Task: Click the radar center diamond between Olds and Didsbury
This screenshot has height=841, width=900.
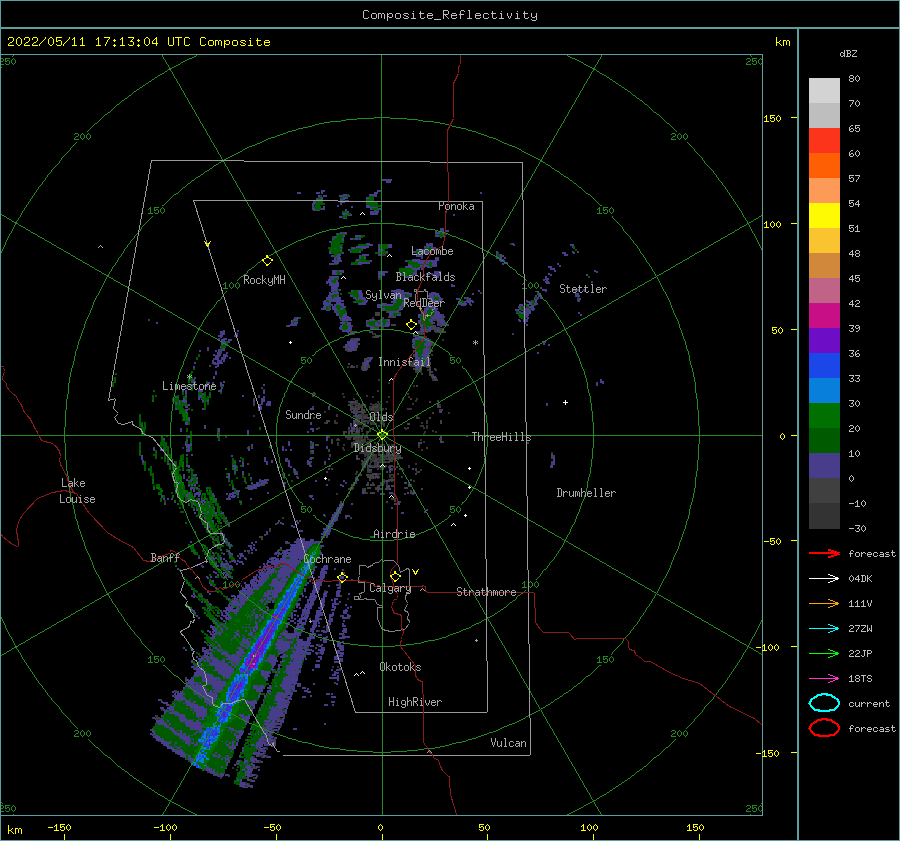Action: pyautogui.click(x=382, y=435)
